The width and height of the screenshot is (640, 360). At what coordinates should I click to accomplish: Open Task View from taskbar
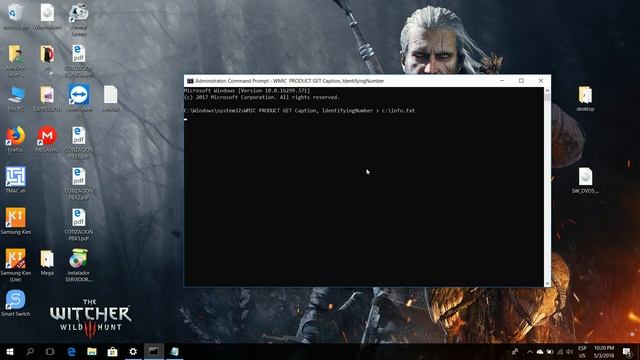(x=50, y=351)
